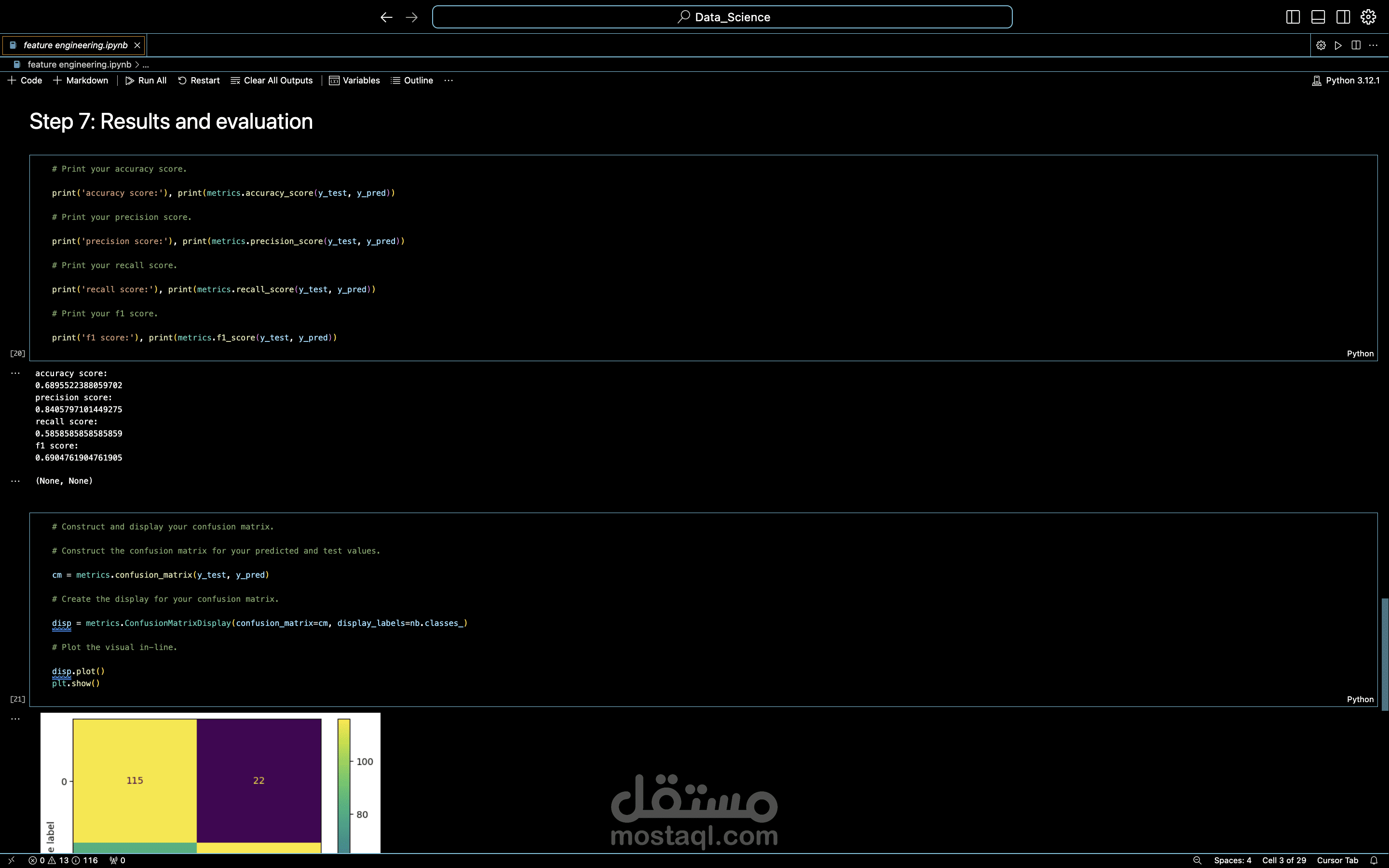
Task: Click output value 0.6904761904761905
Action: [79, 458]
